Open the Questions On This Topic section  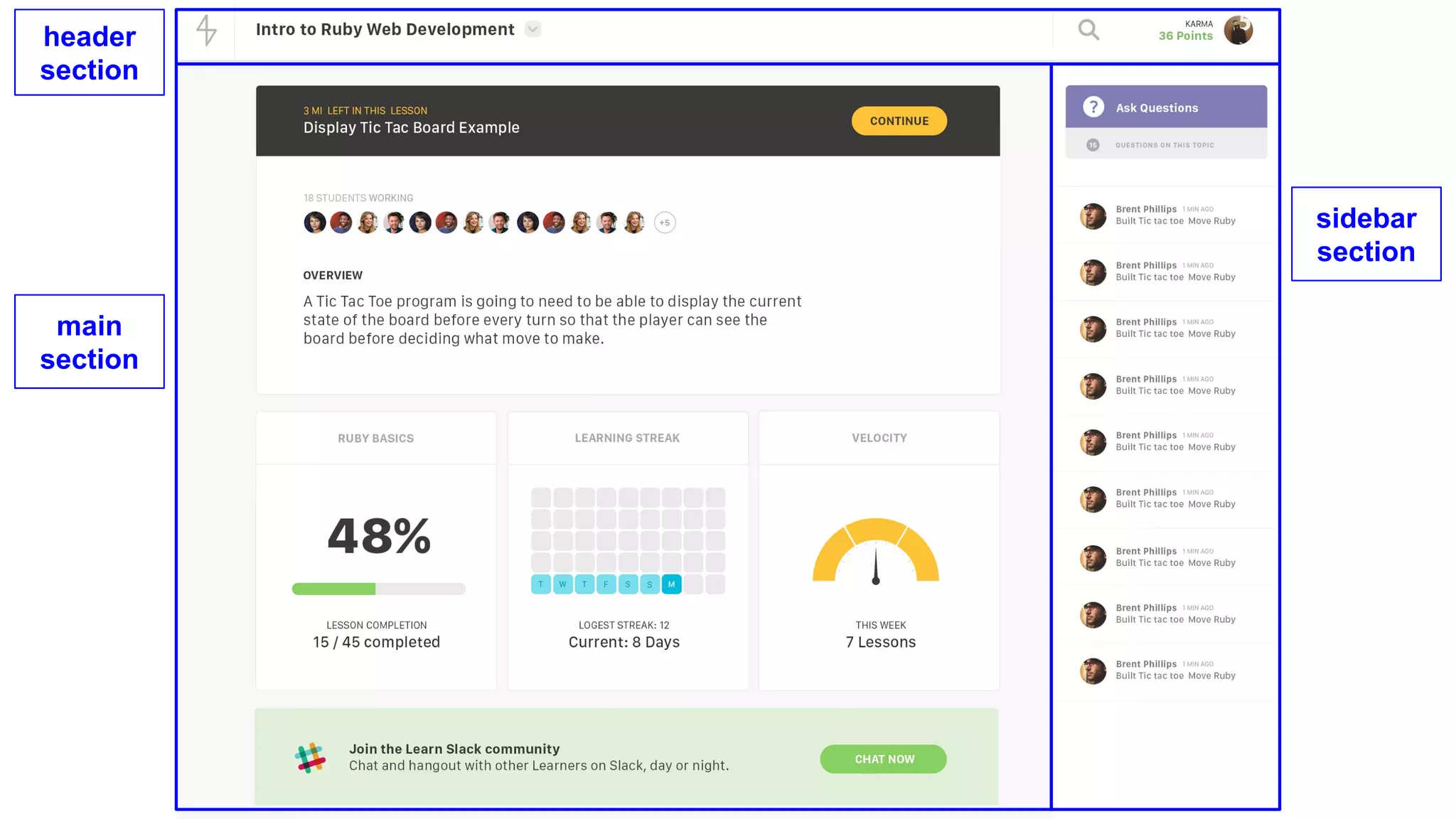pos(1165,145)
